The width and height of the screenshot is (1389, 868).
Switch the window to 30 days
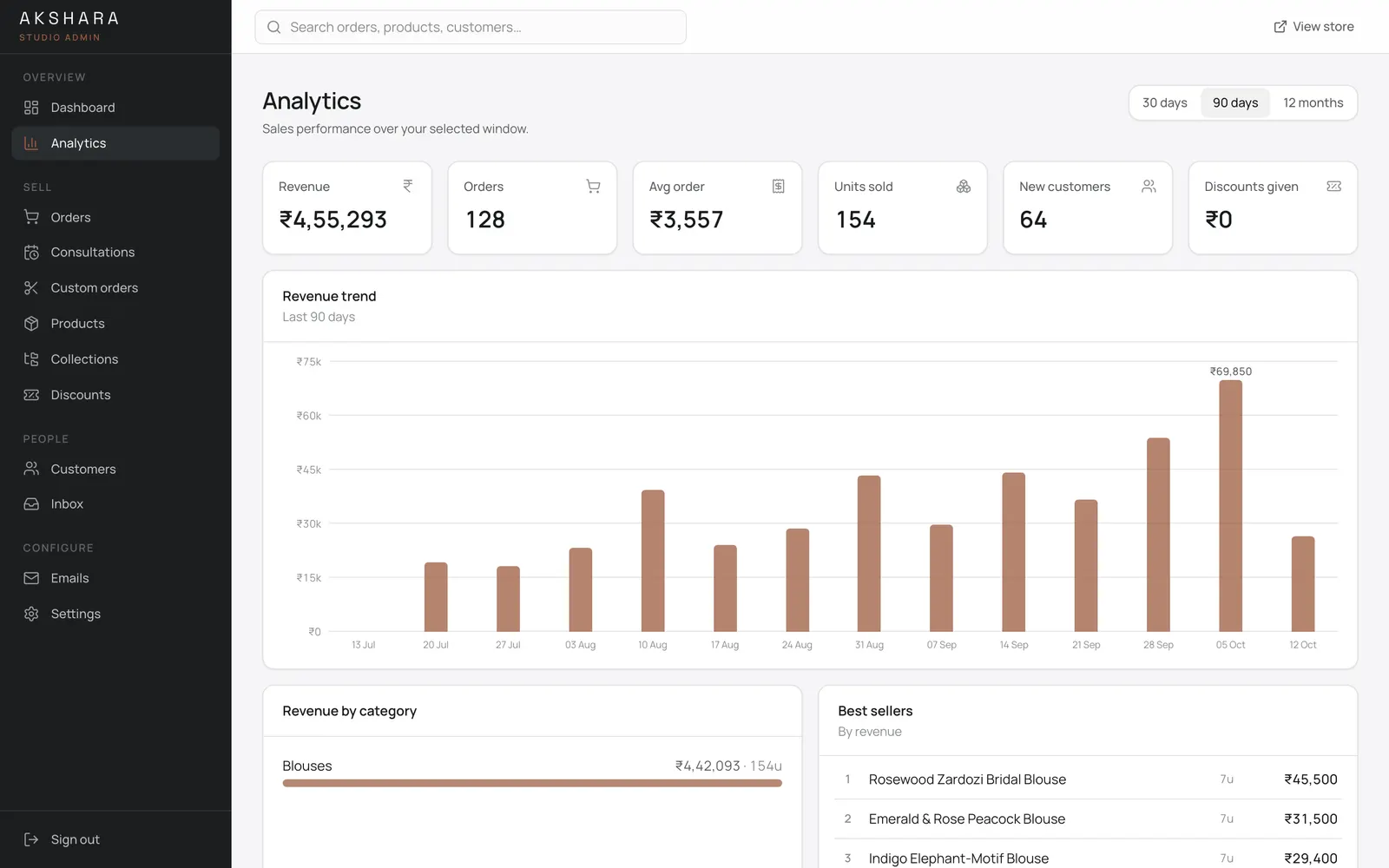1165,102
